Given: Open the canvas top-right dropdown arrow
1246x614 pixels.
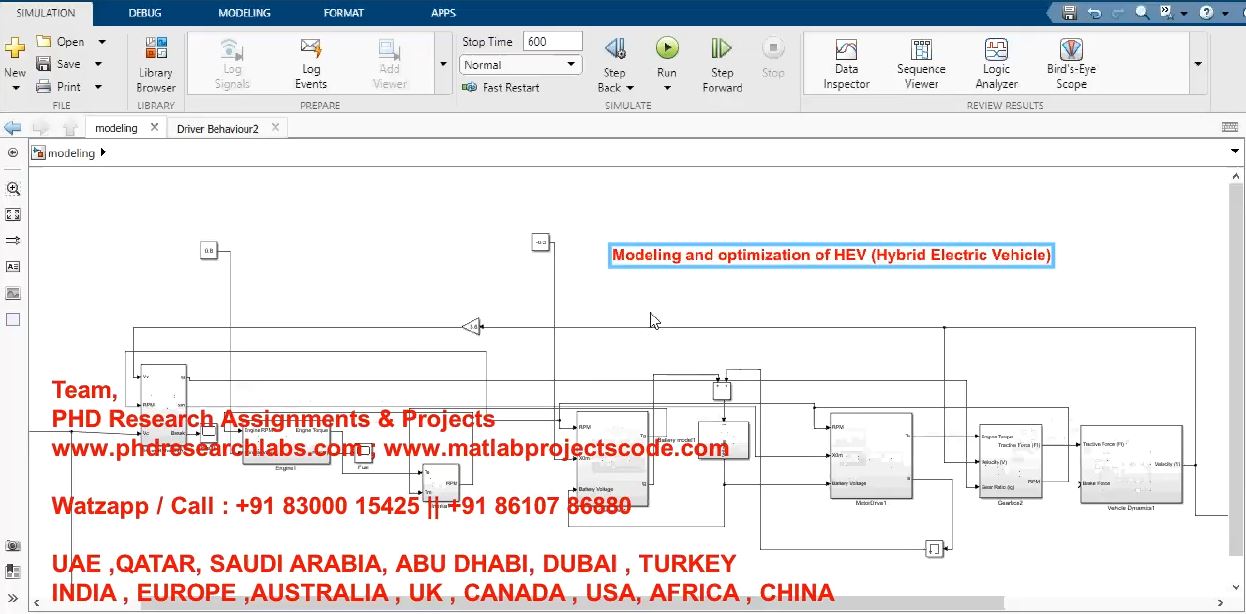Looking at the screenshot, I should (x=1235, y=151).
